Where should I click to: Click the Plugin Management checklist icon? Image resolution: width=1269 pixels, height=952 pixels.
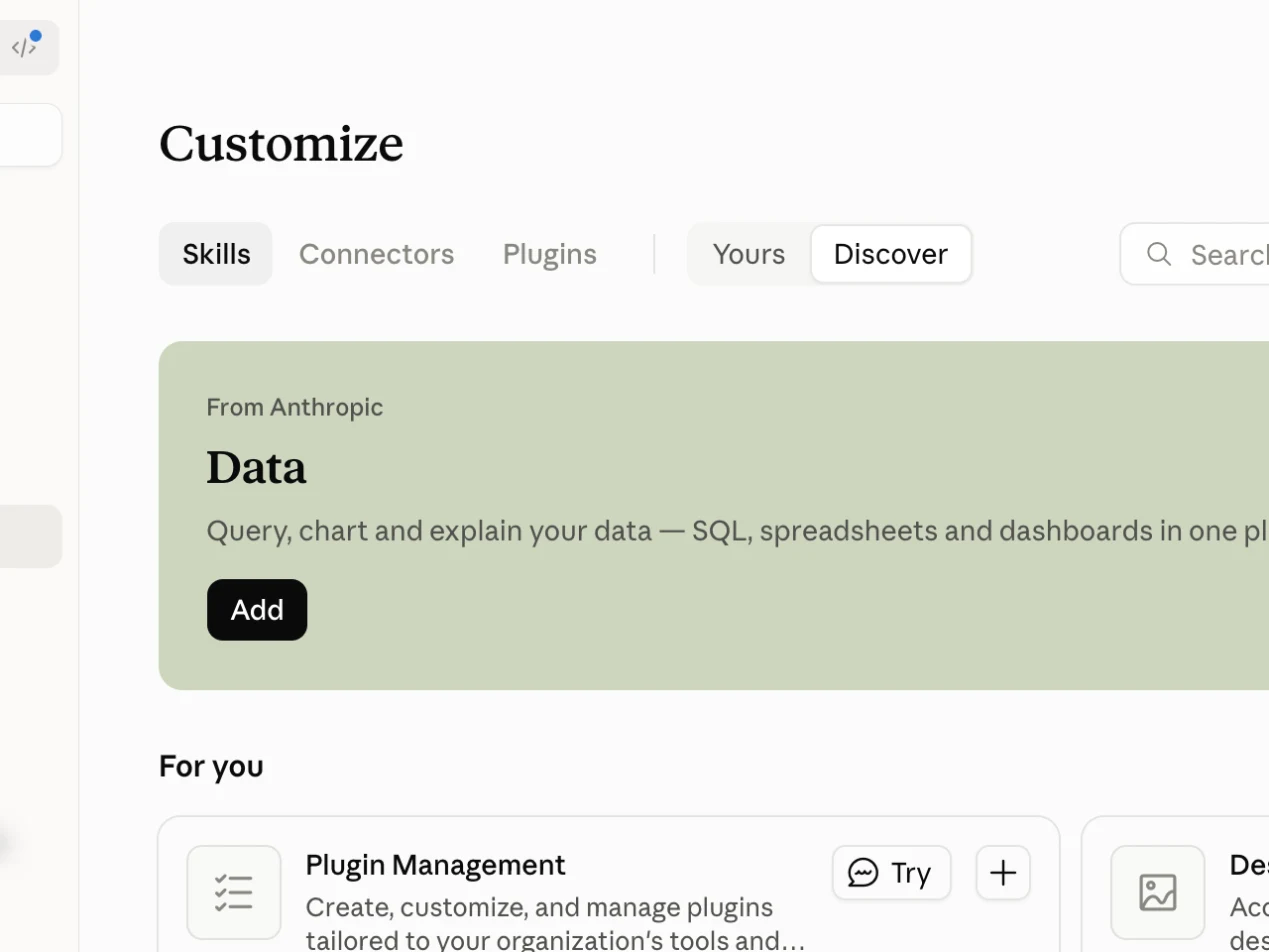(234, 892)
